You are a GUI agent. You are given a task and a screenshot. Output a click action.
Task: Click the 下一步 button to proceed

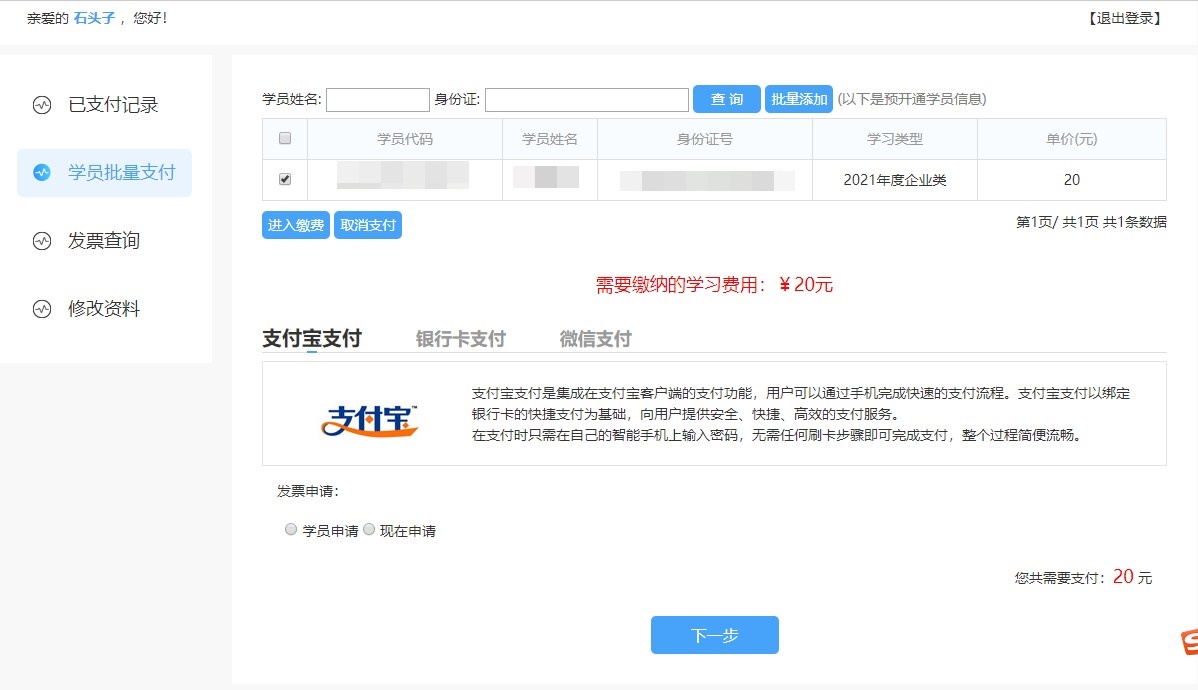click(714, 634)
